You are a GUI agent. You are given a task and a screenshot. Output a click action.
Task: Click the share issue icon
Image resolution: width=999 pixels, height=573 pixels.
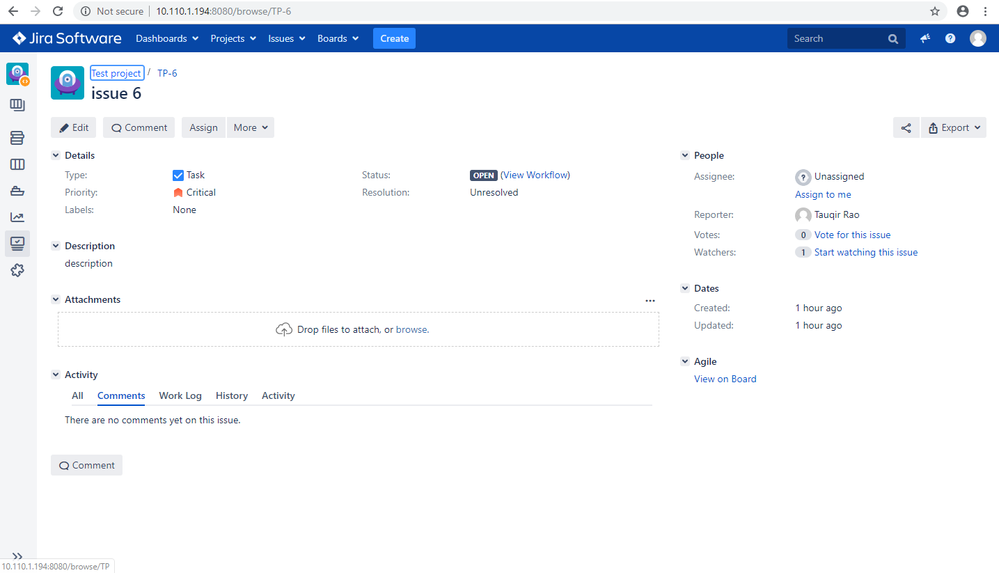pos(906,127)
